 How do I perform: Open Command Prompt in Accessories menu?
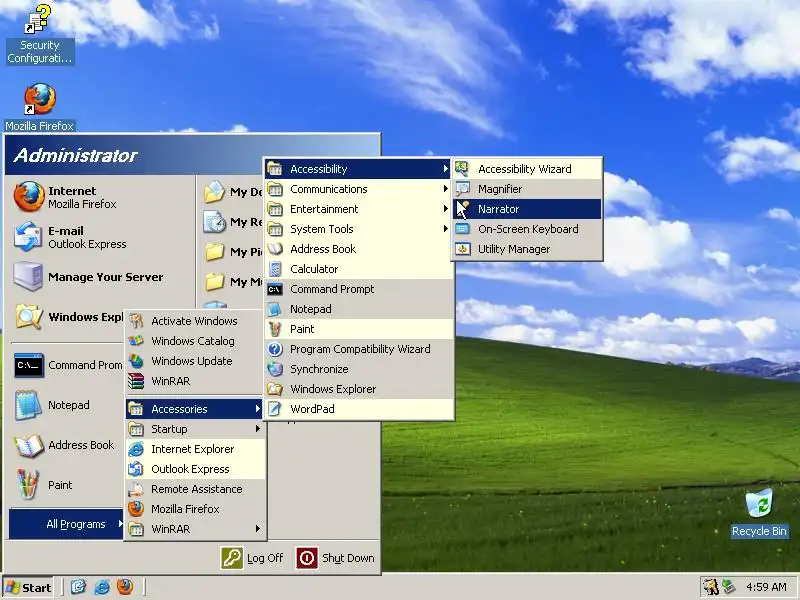tap(358, 289)
